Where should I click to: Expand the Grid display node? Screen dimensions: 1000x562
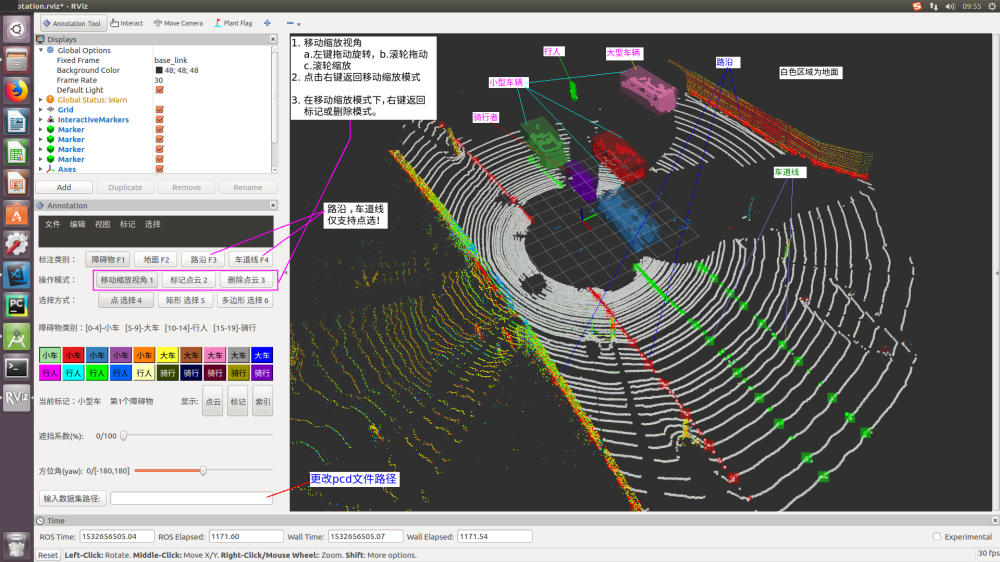tap(41, 110)
